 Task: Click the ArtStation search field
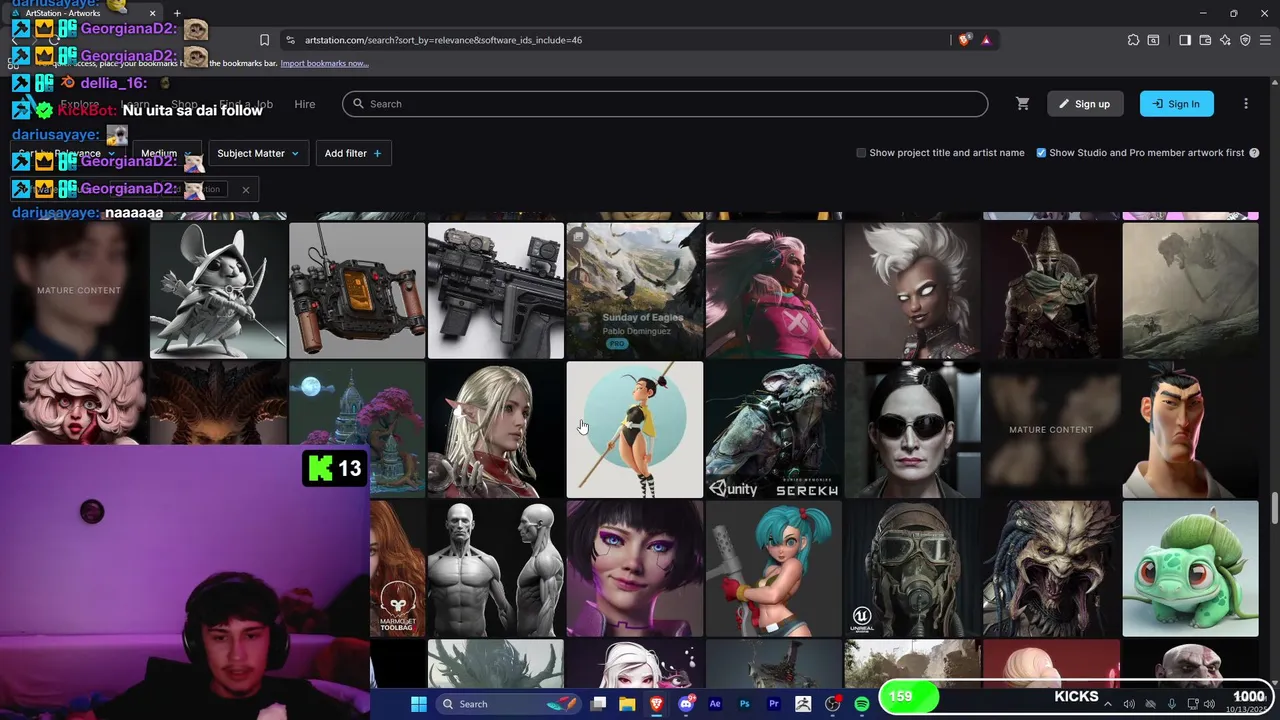click(x=665, y=104)
